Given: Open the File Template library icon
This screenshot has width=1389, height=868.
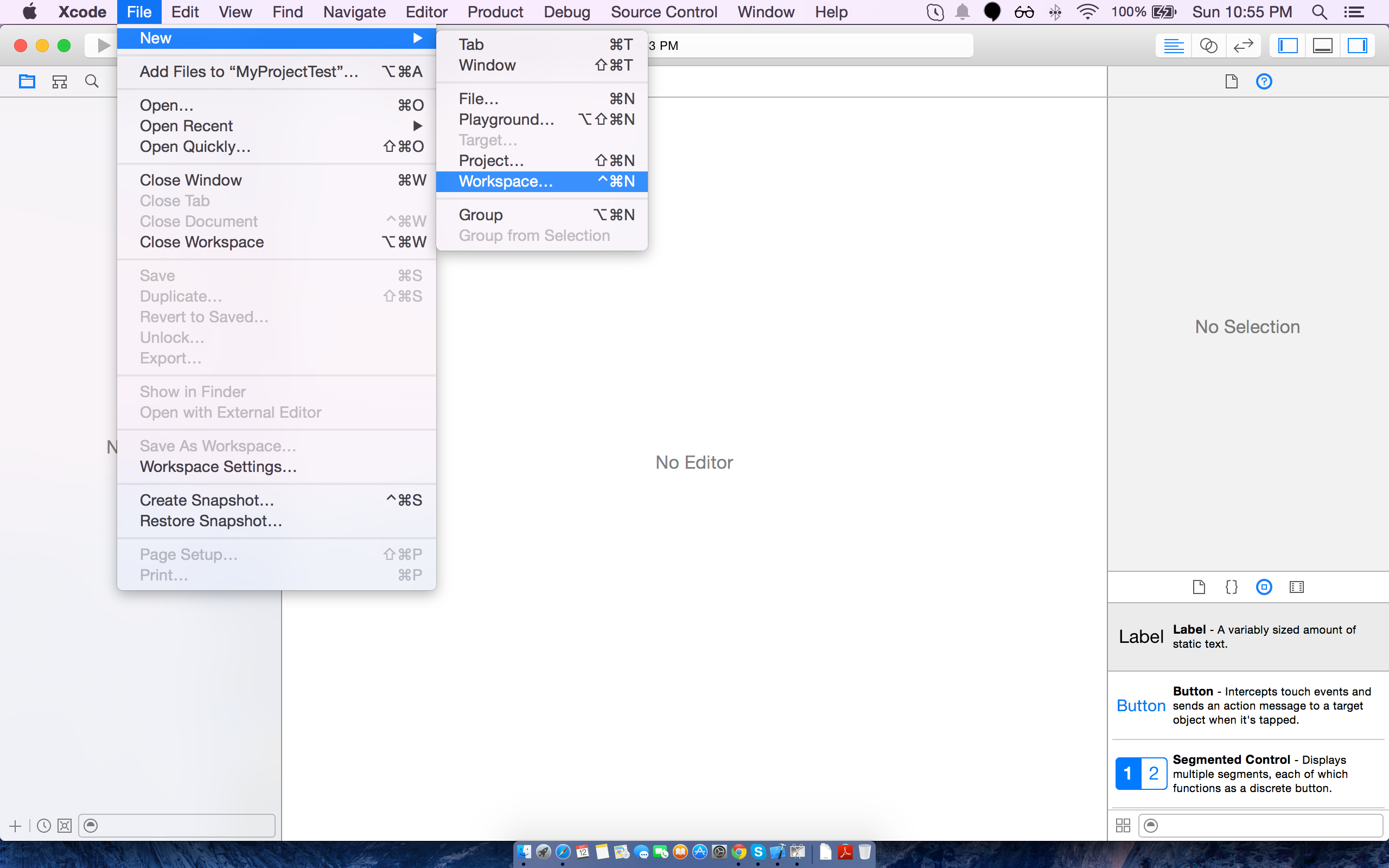Looking at the screenshot, I should click(x=1199, y=586).
